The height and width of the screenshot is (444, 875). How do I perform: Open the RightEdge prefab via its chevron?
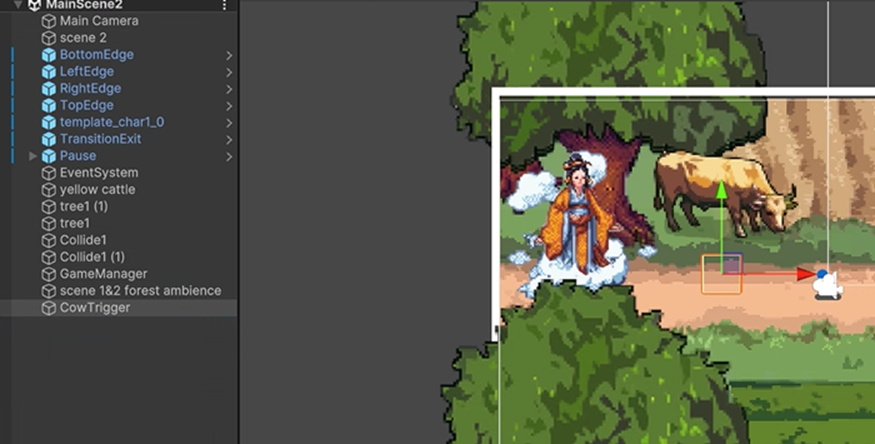(229, 89)
